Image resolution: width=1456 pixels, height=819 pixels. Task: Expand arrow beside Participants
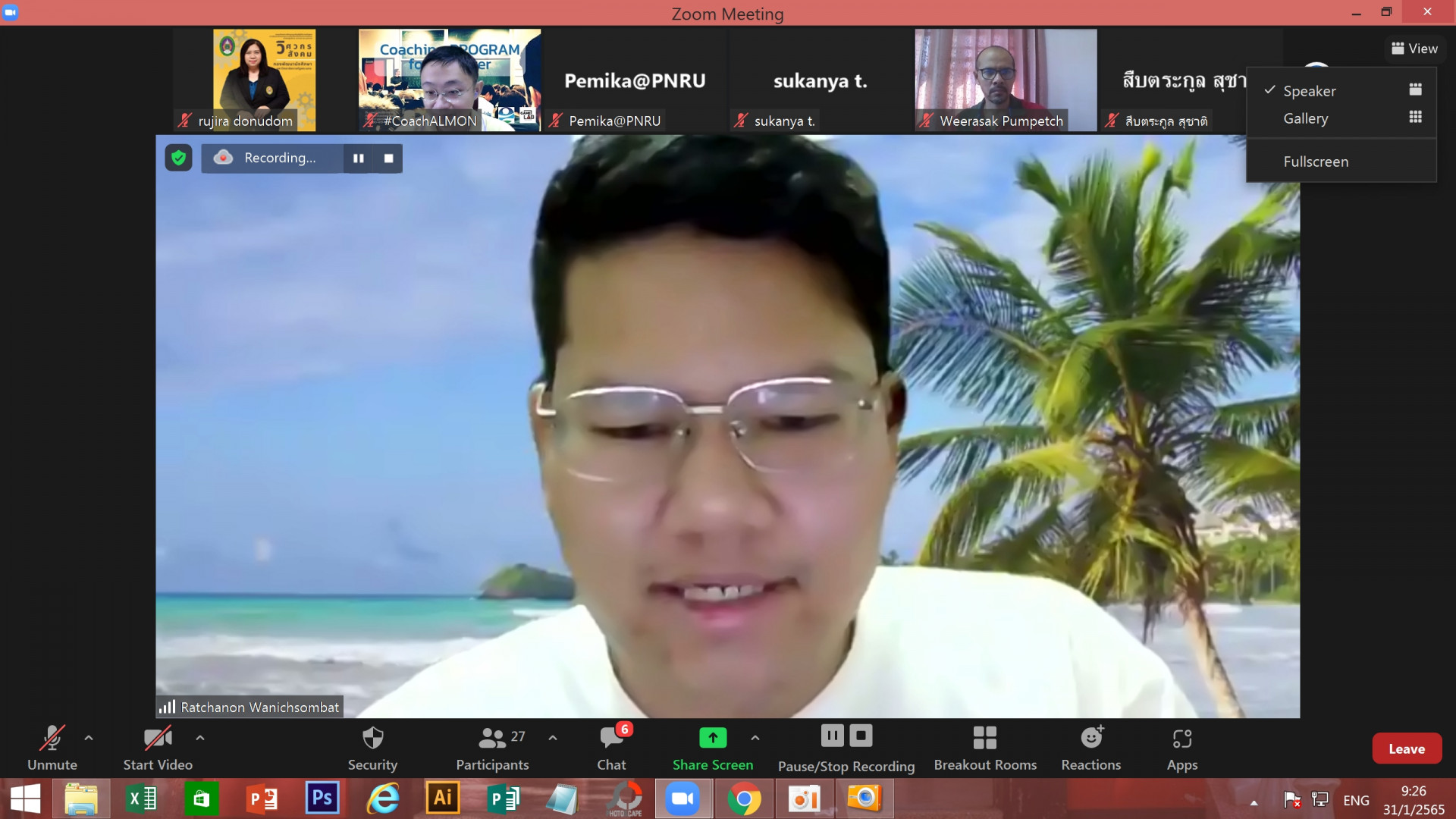[x=553, y=737]
